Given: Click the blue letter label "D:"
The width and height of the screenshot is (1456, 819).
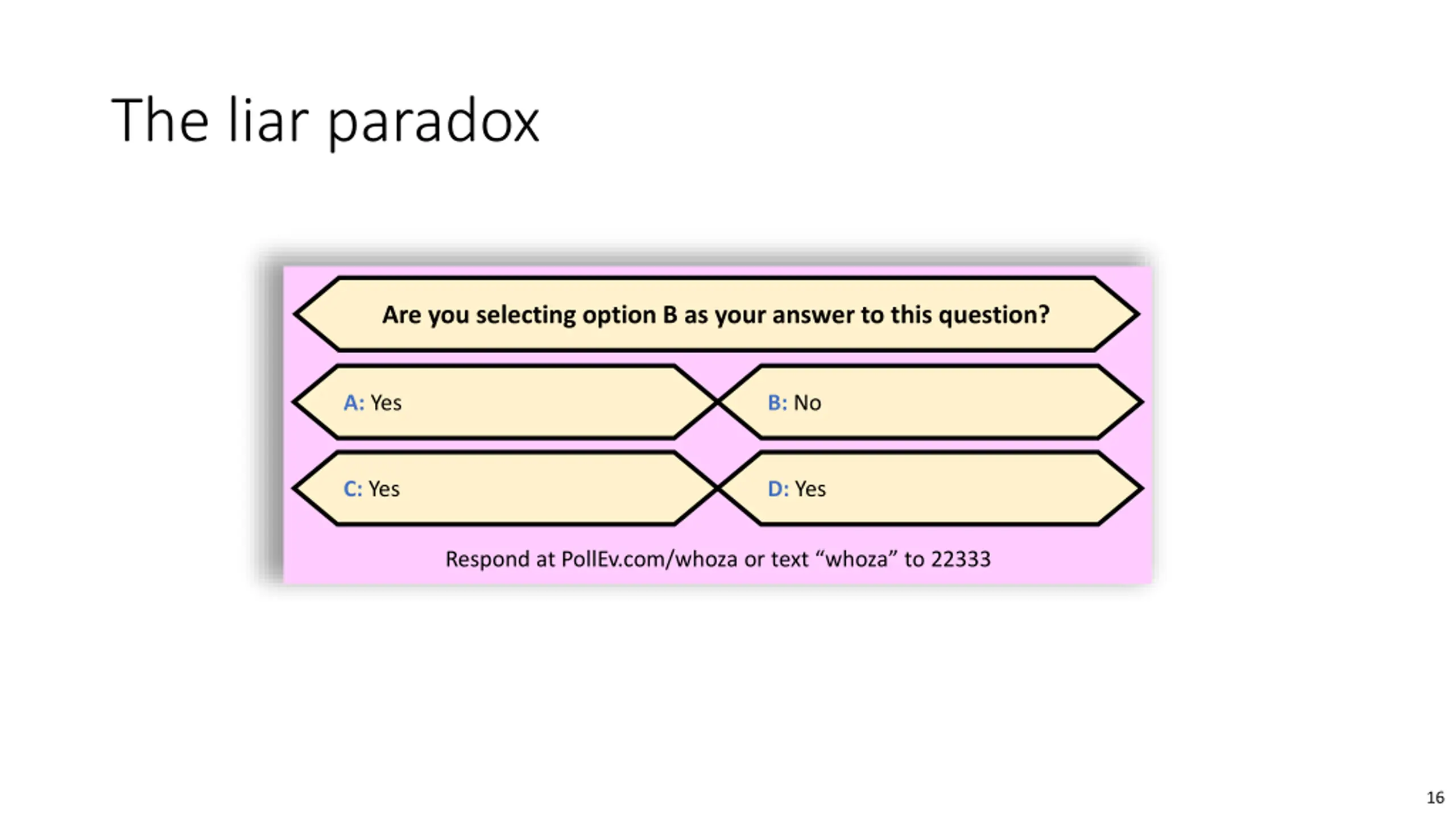Looking at the screenshot, I should (777, 489).
